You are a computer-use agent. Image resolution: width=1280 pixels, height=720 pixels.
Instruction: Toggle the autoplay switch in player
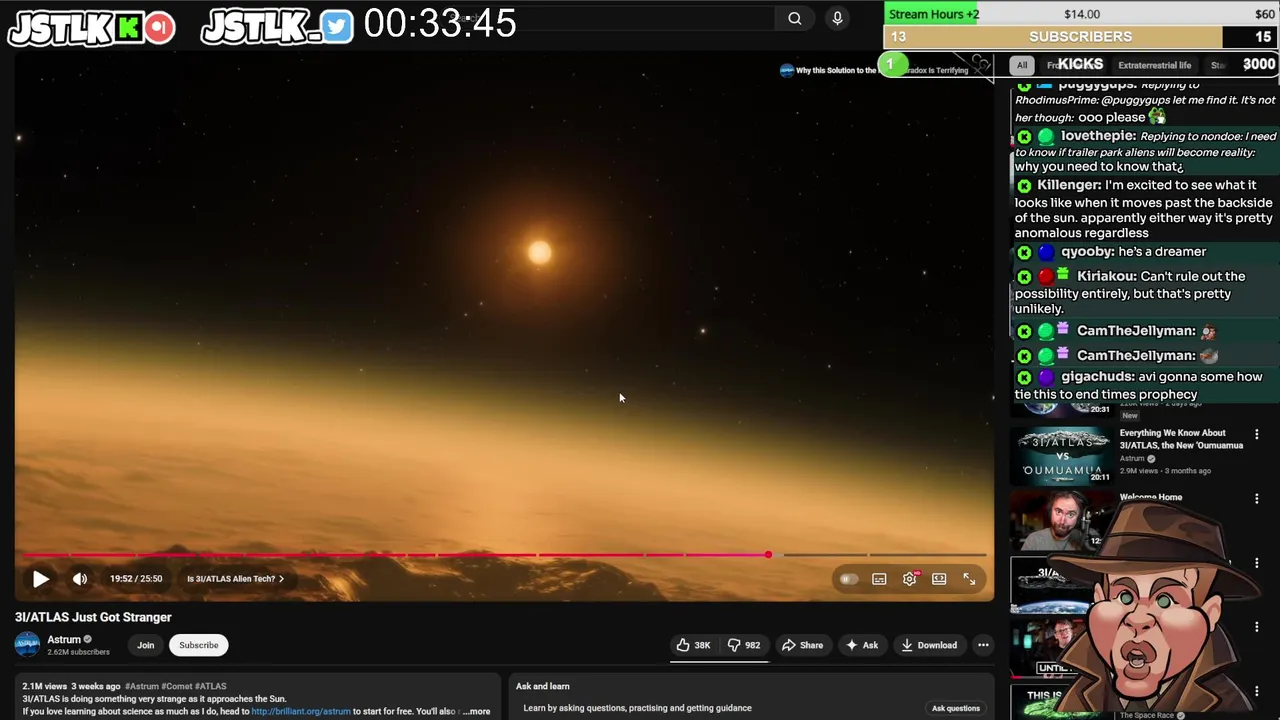pyautogui.click(x=848, y=579)
